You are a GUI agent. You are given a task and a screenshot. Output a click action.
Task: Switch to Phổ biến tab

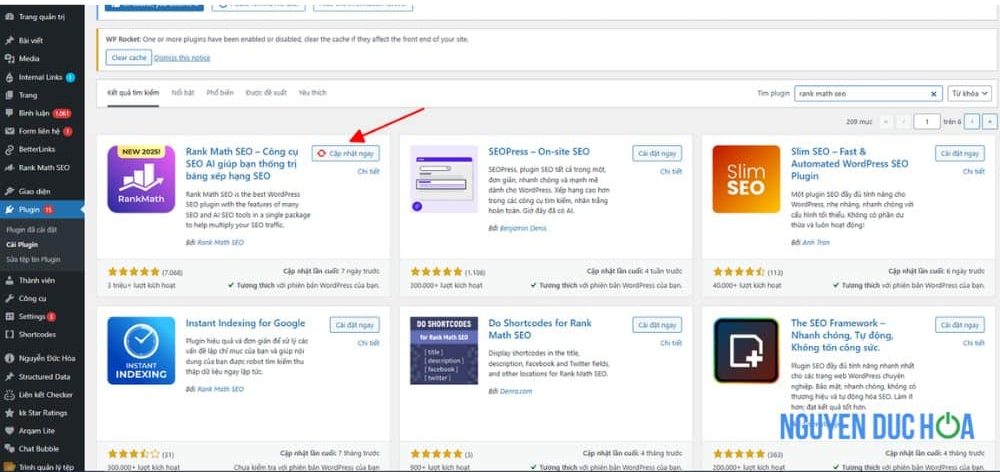click(220, 92)
